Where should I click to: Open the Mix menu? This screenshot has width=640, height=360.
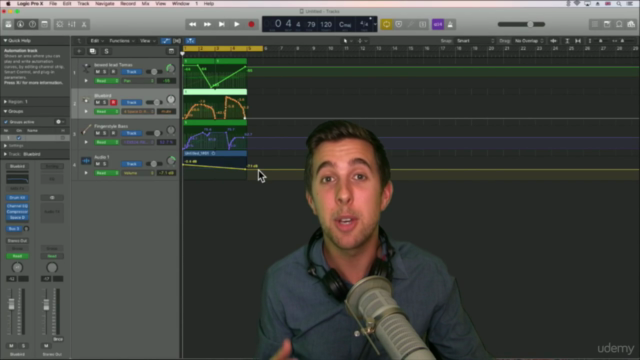pos(145,4)
